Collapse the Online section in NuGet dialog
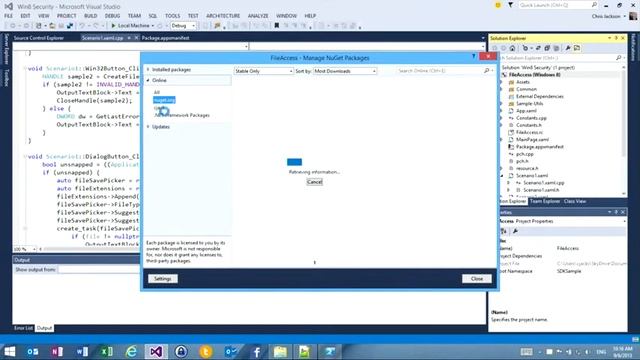The image size is (640, 360). (148, 80)
